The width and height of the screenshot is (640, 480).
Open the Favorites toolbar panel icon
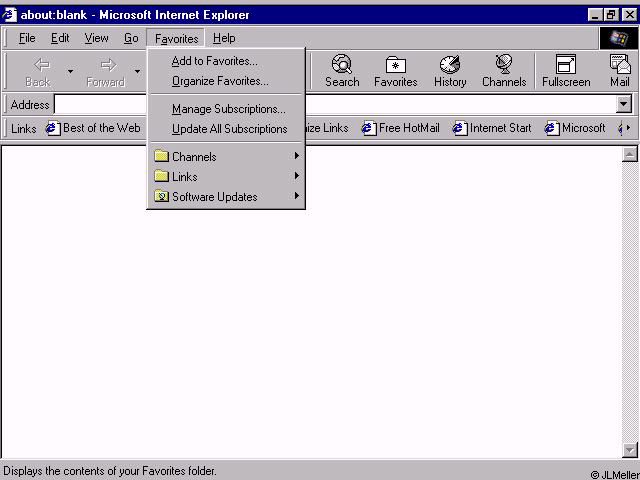click(x=395, y=71)
